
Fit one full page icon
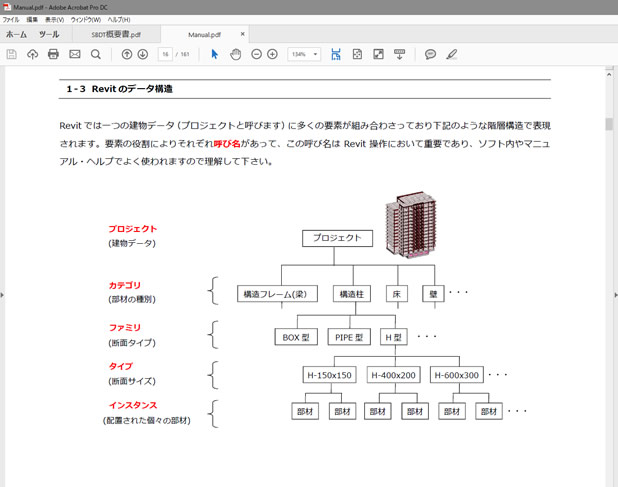357,54
